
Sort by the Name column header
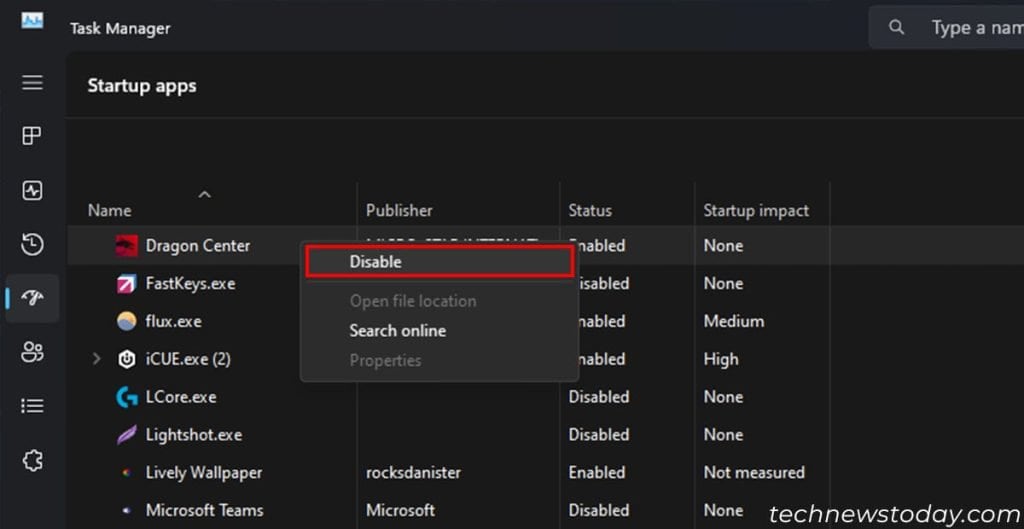(110, 210)
